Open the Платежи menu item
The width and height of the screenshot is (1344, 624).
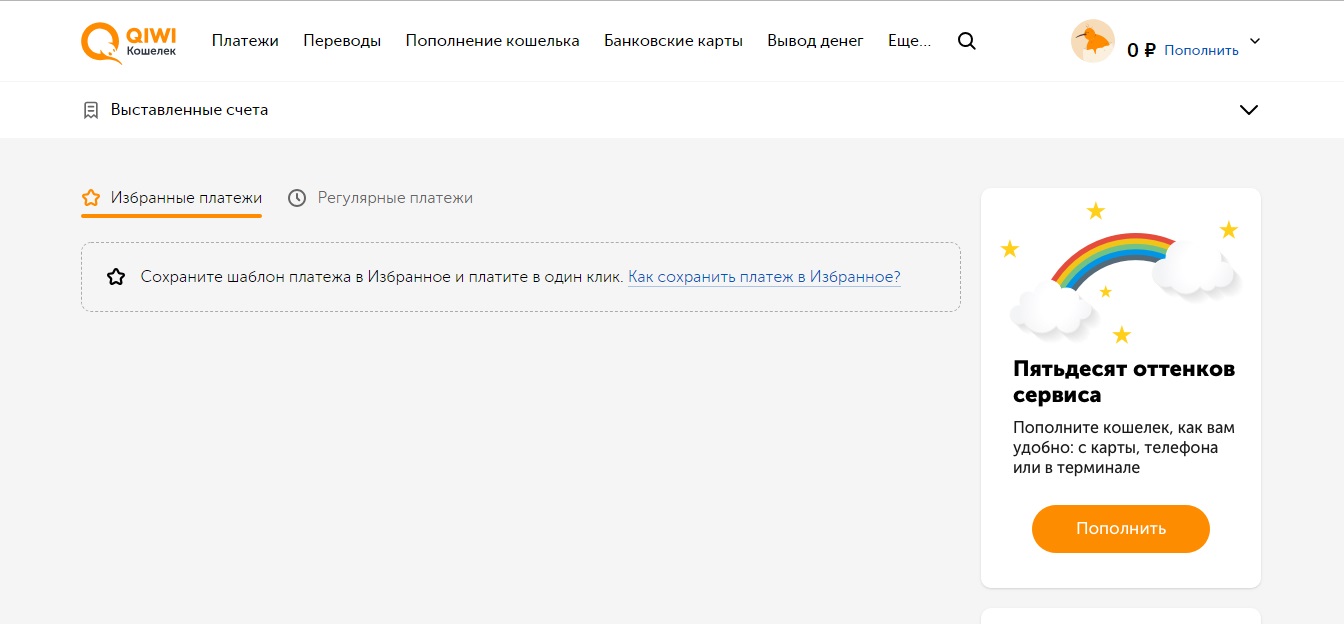245,41
